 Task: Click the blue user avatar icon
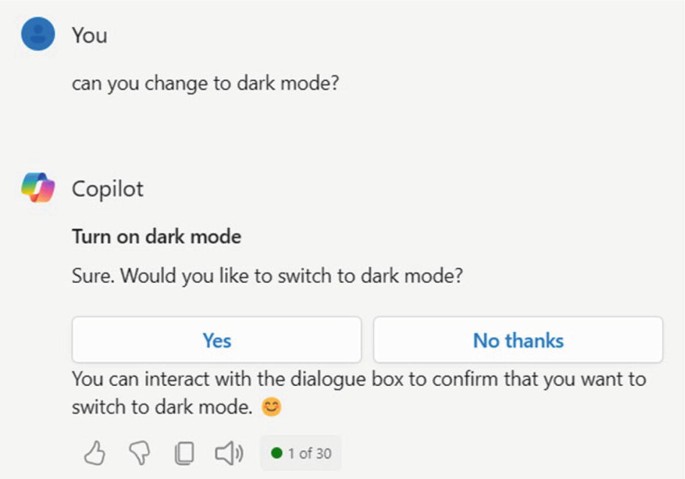pyautogui.click(x=38, y=35)
